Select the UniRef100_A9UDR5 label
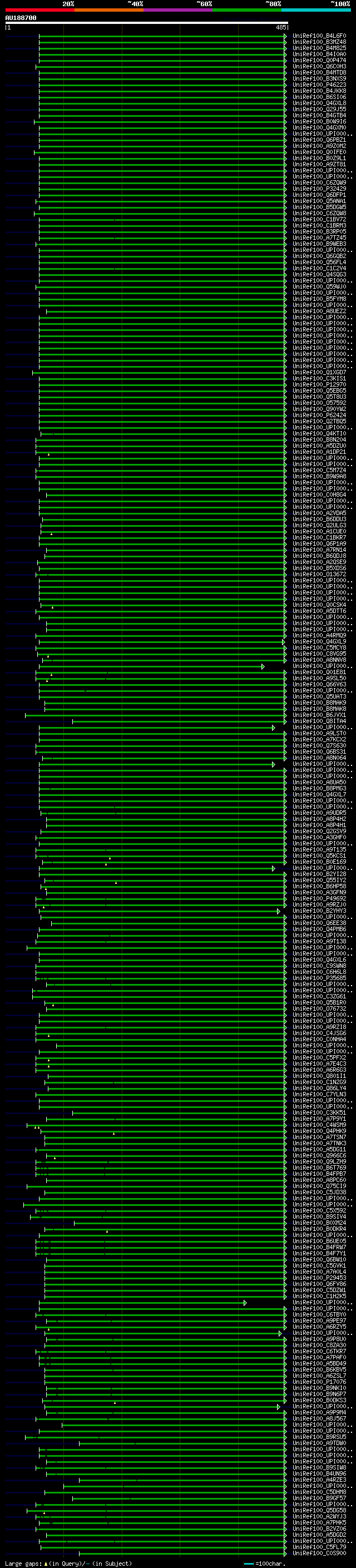The image size is (356, 1568). [319, 813]
